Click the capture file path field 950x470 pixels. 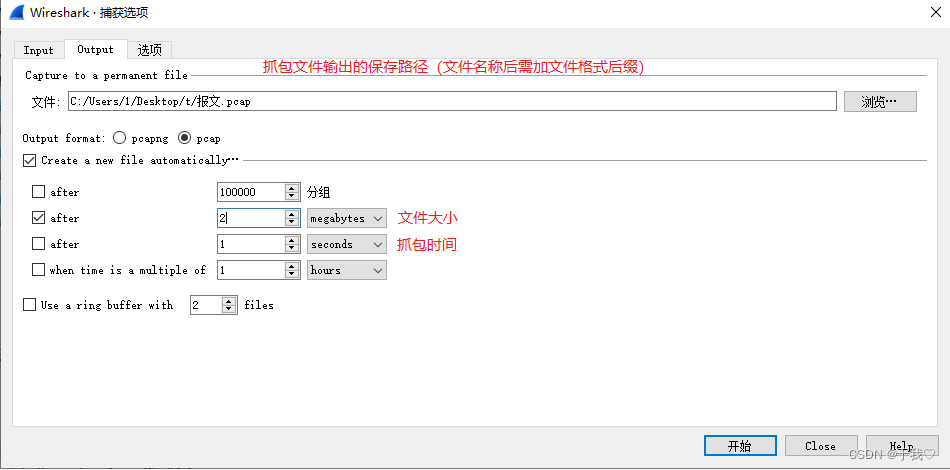(452, 102)
